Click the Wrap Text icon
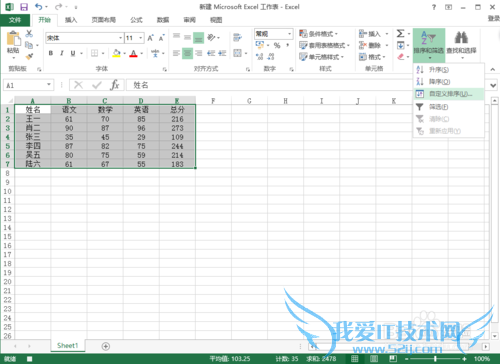 pos(237,37)
